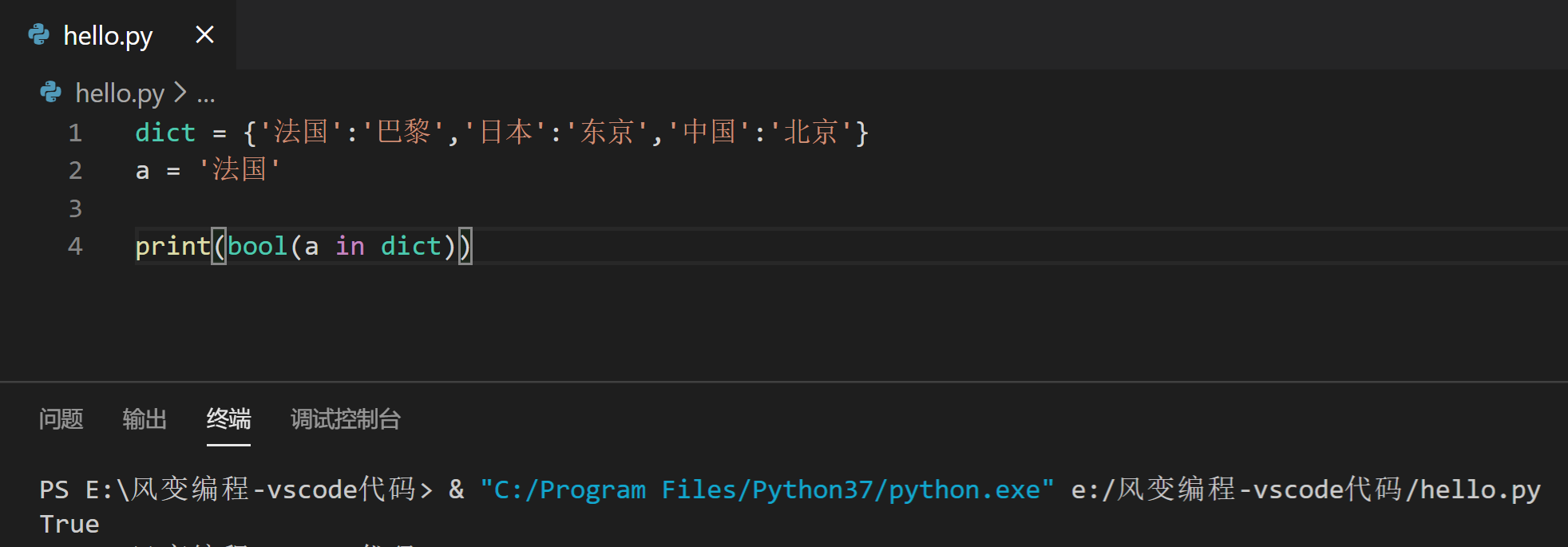Open the hello.py editor tab

pos(118,35)
